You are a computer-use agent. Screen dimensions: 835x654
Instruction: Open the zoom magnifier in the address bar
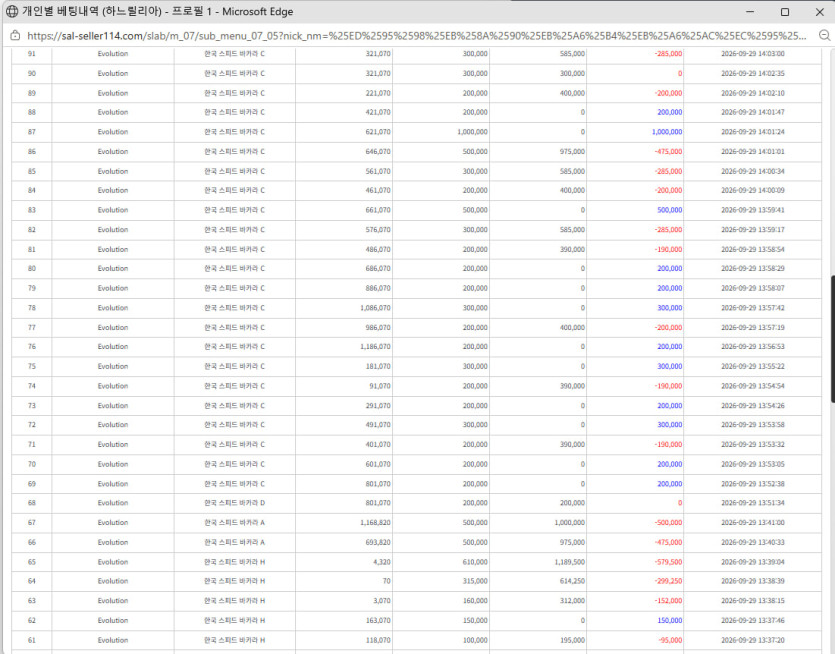[824, 36]
